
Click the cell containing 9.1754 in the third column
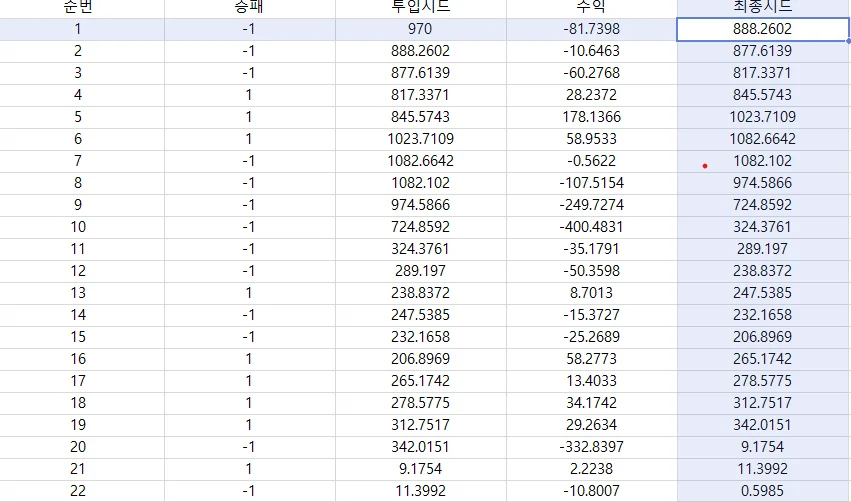coord(421,469)
